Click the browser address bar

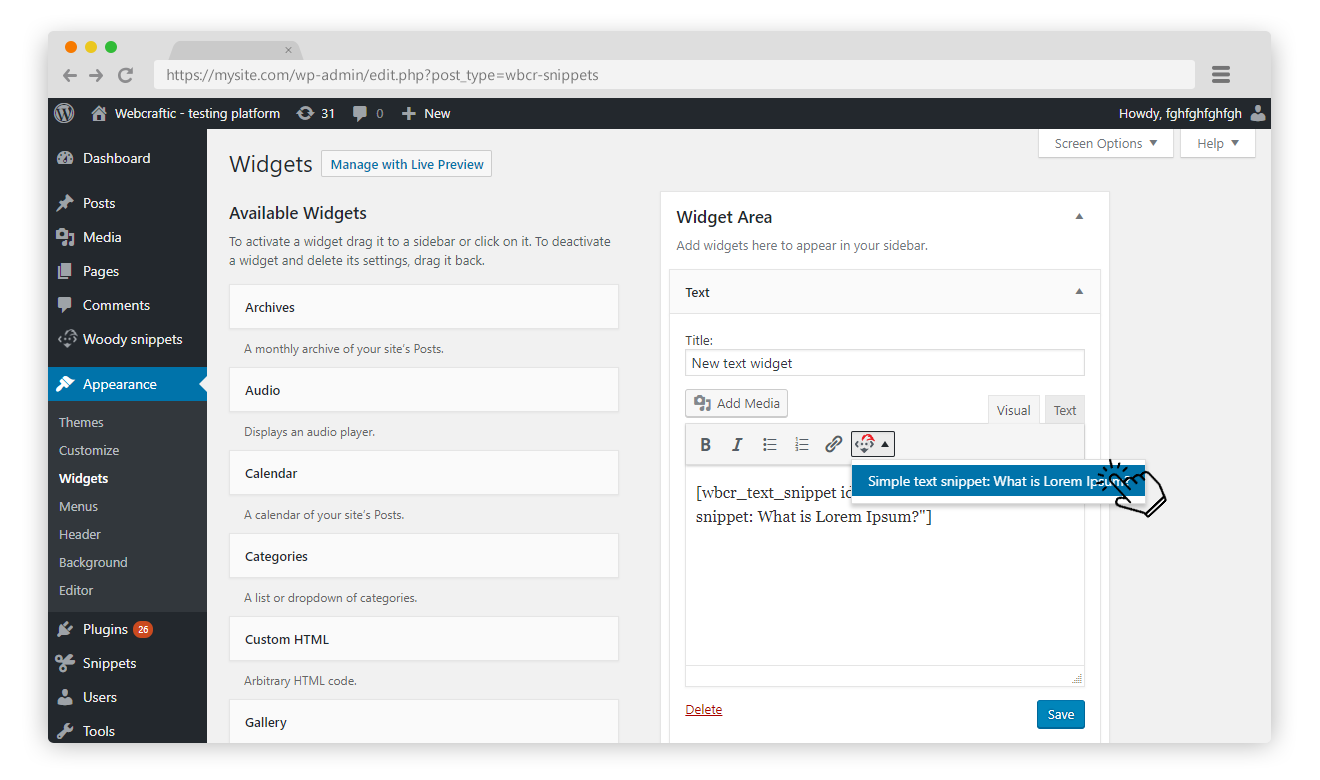point(675,75)
